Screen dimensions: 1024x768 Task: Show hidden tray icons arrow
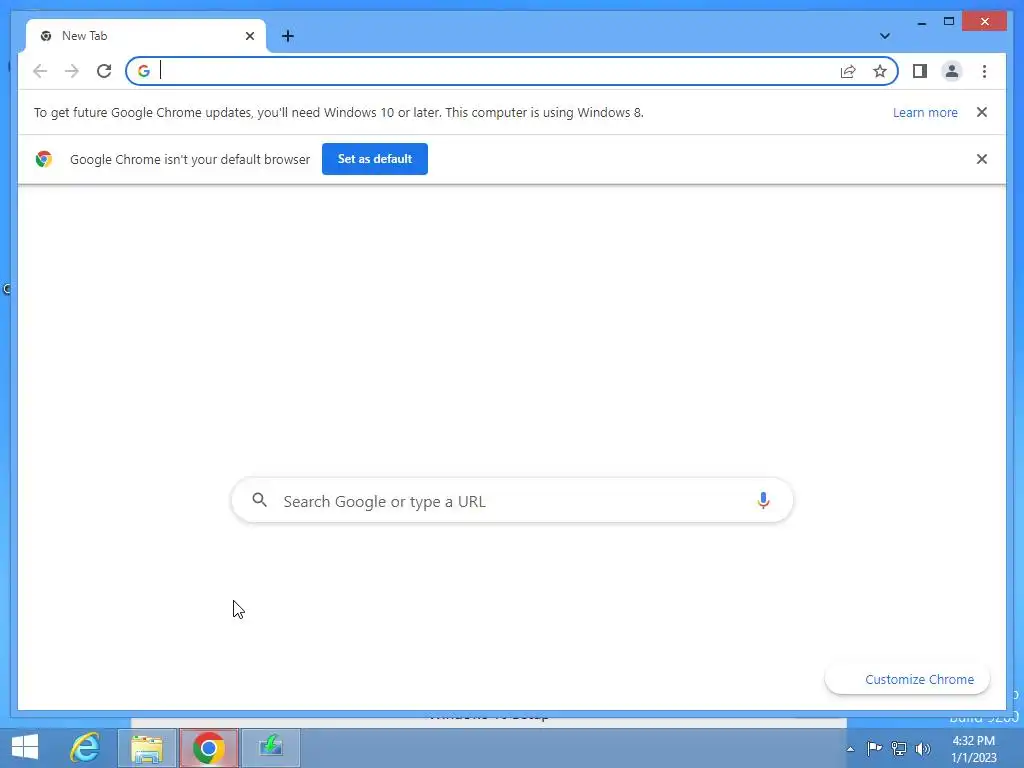850,749
